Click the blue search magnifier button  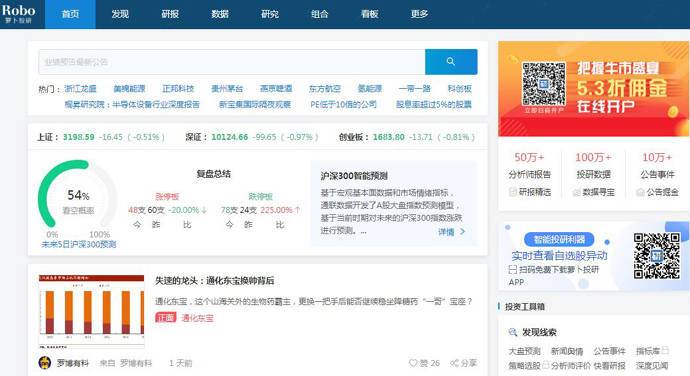451,62
